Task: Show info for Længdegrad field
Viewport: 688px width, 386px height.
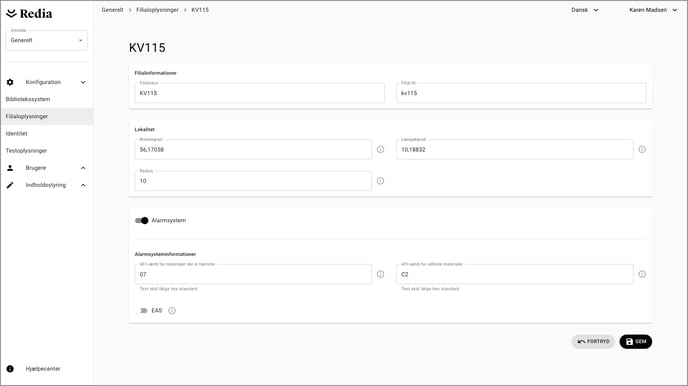Action: coord(642,150)
